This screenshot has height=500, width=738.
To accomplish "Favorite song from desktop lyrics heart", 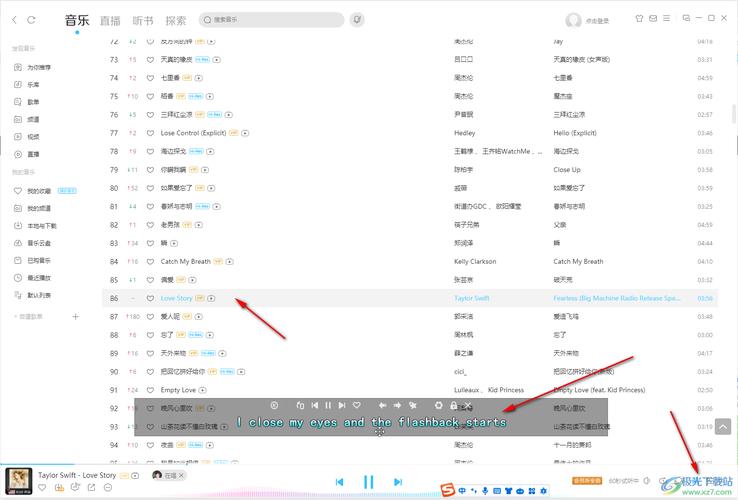I will 357,405.
